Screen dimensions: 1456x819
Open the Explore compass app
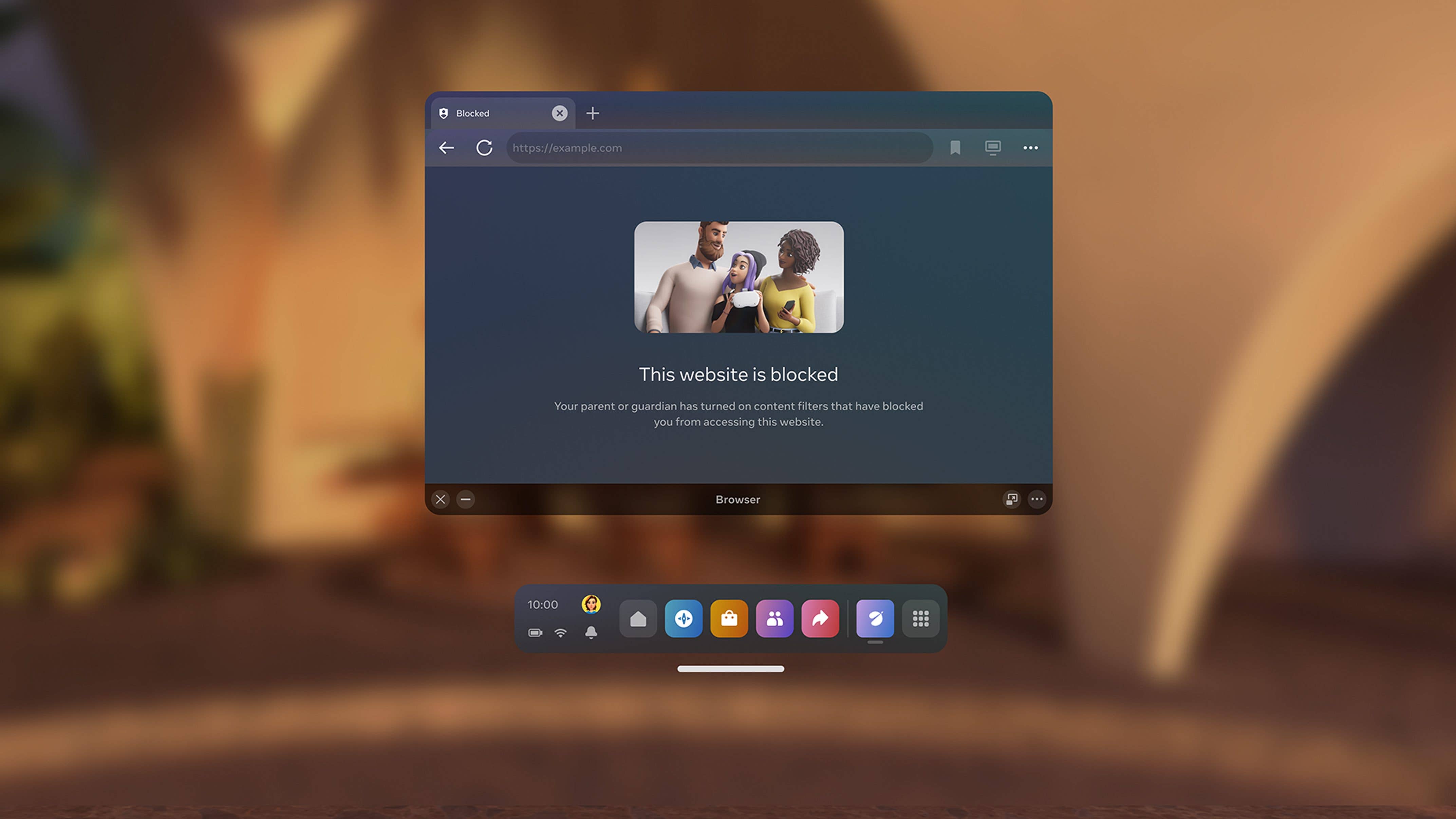[683, 619]
